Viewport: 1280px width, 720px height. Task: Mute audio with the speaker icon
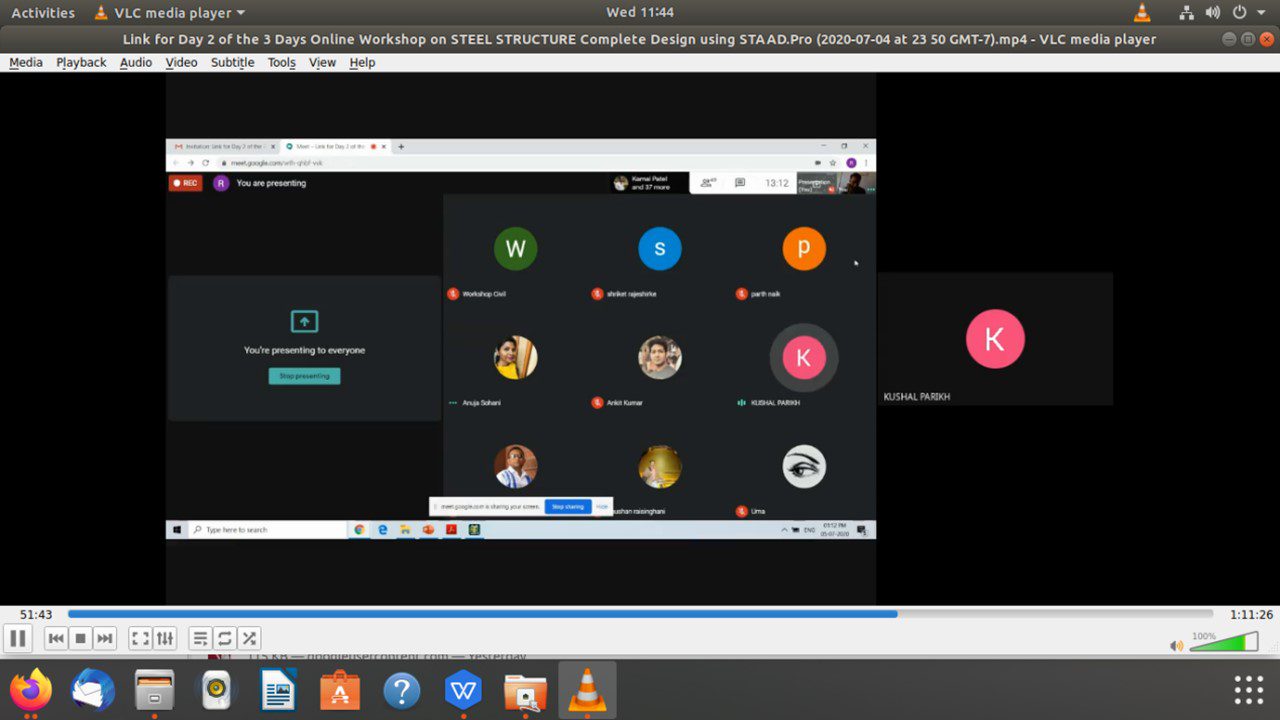(1176, 645)
